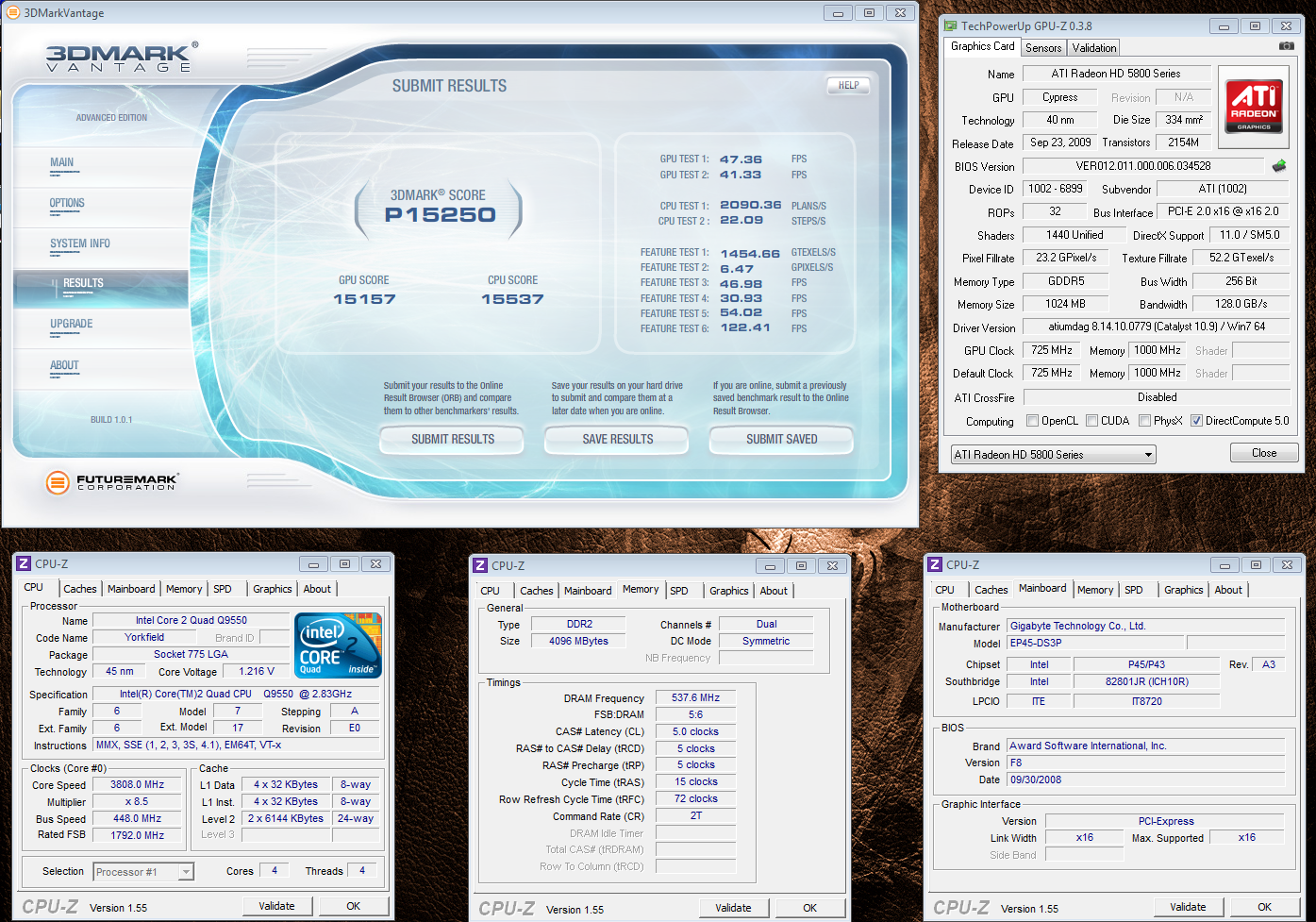Click Validate in CPU-Z Memory window
The image size is (1316, 922).
tap(733, 908)
